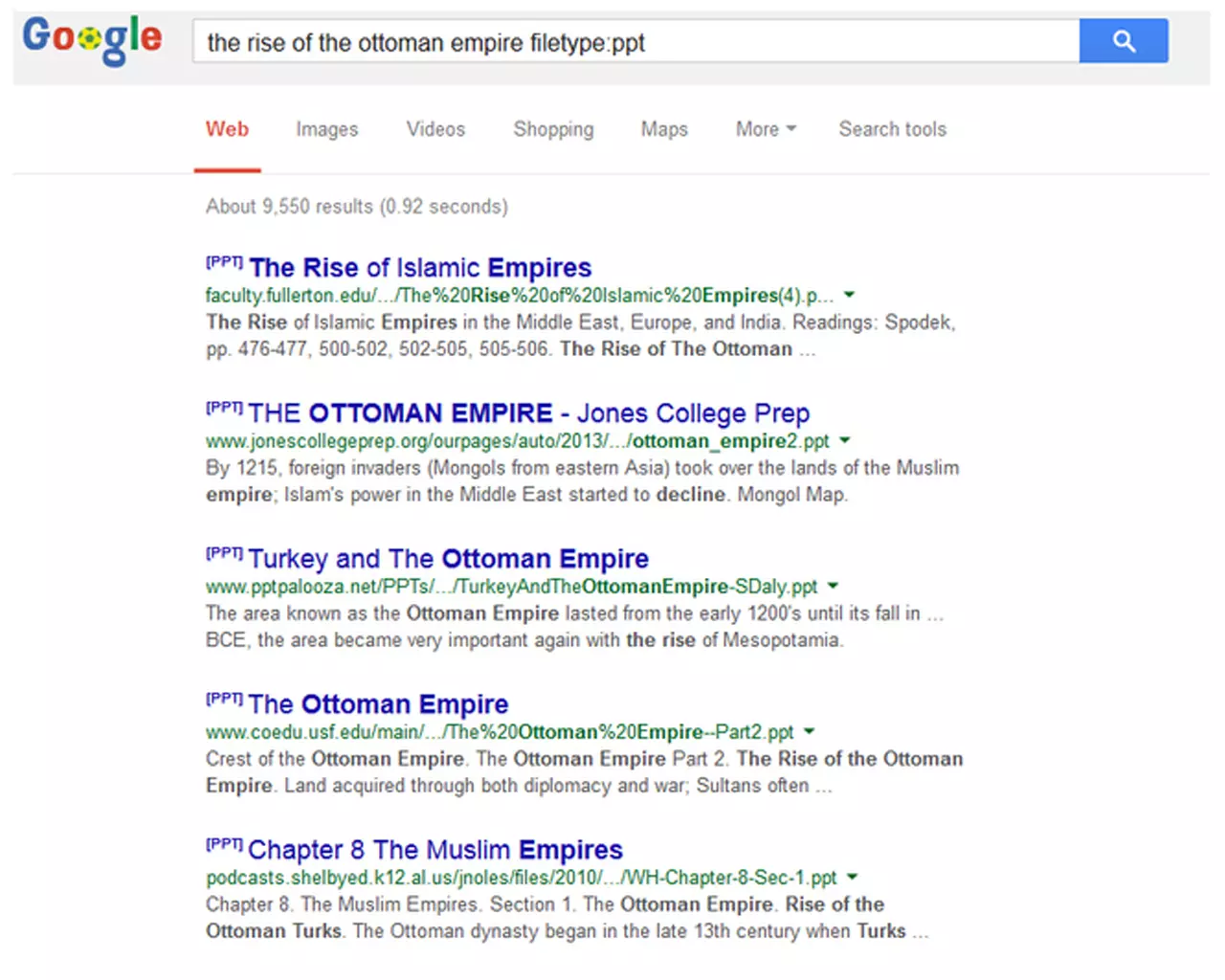The height and width of the screenshot is (980, 1225).
Task: Expand arrow next to faculty.fullerton.edu URL
Action: [x=849, y=295]
